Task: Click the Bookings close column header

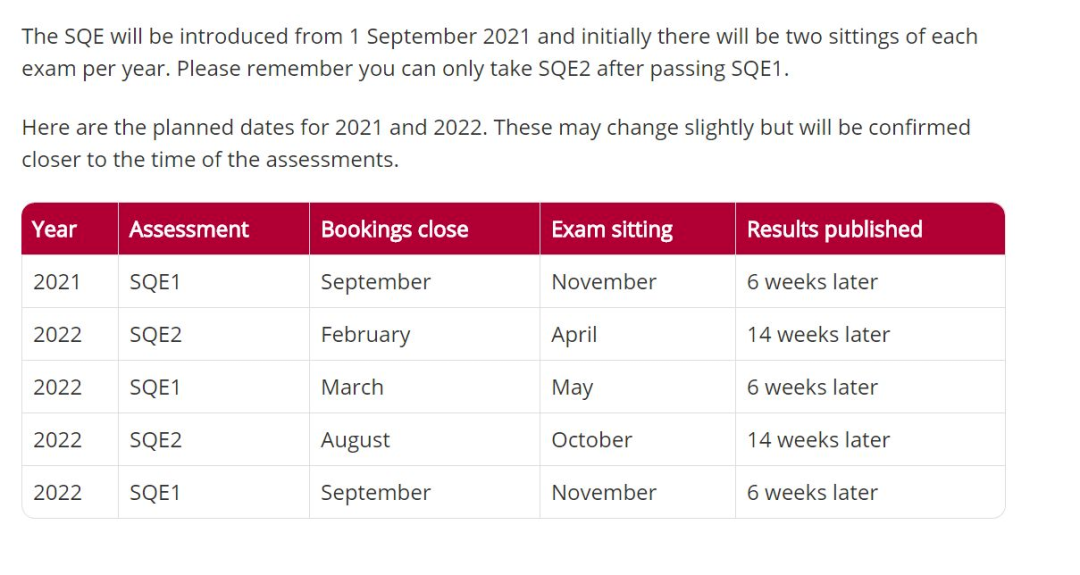Action: click(x=395, y=229)
